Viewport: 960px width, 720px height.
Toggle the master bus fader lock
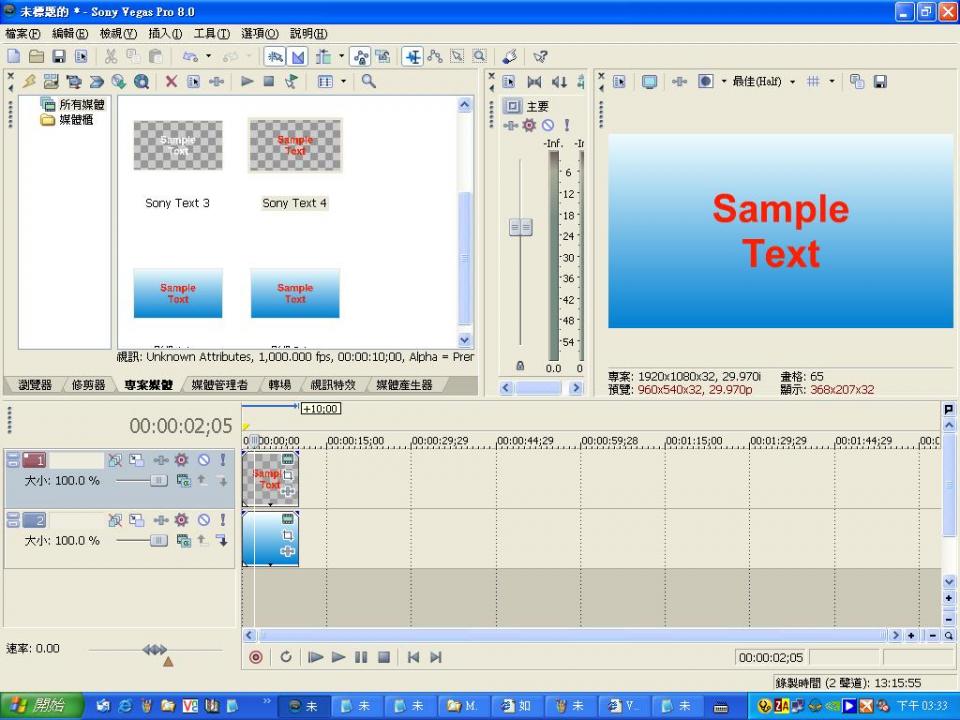(x=520, y=366)
